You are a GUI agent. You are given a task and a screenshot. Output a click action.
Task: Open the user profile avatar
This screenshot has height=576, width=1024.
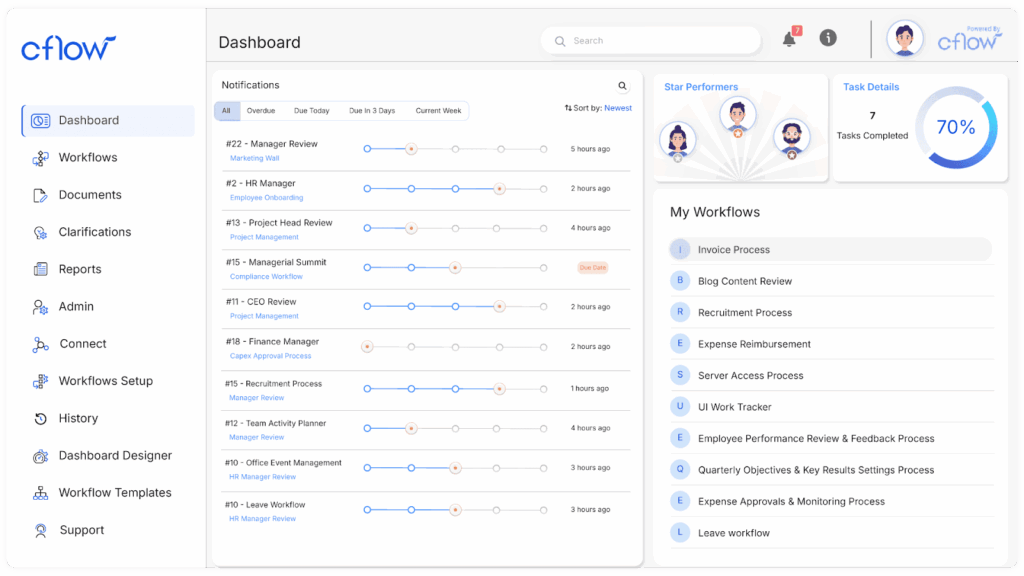pos(905,39)
